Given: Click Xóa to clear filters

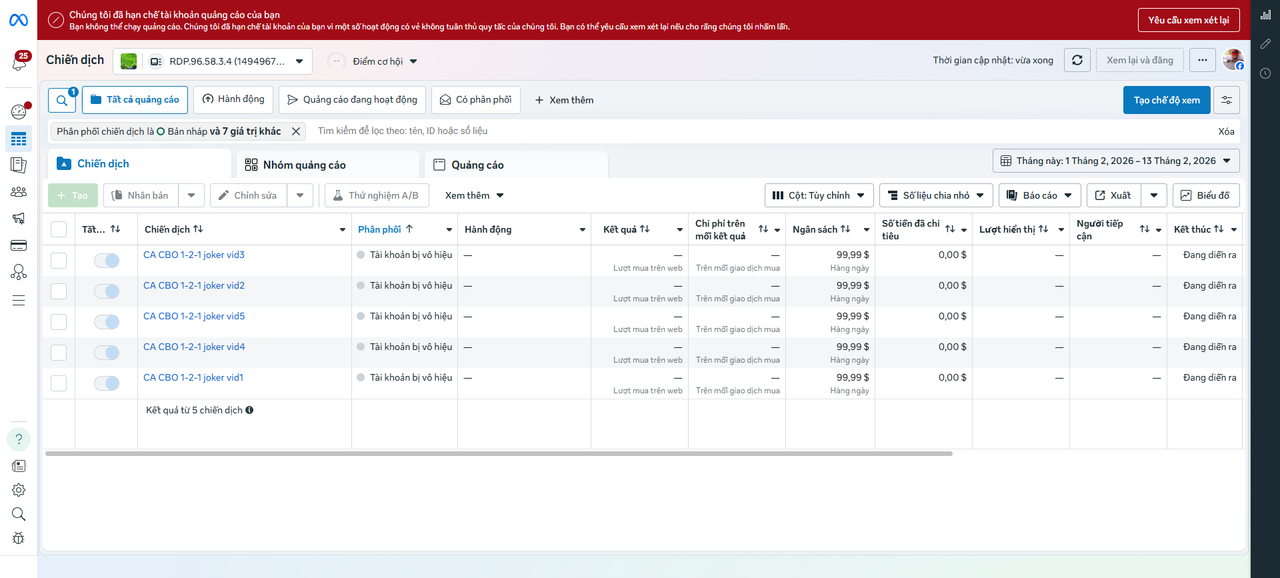Looking at the screenshot, I should coord(1226,131).
